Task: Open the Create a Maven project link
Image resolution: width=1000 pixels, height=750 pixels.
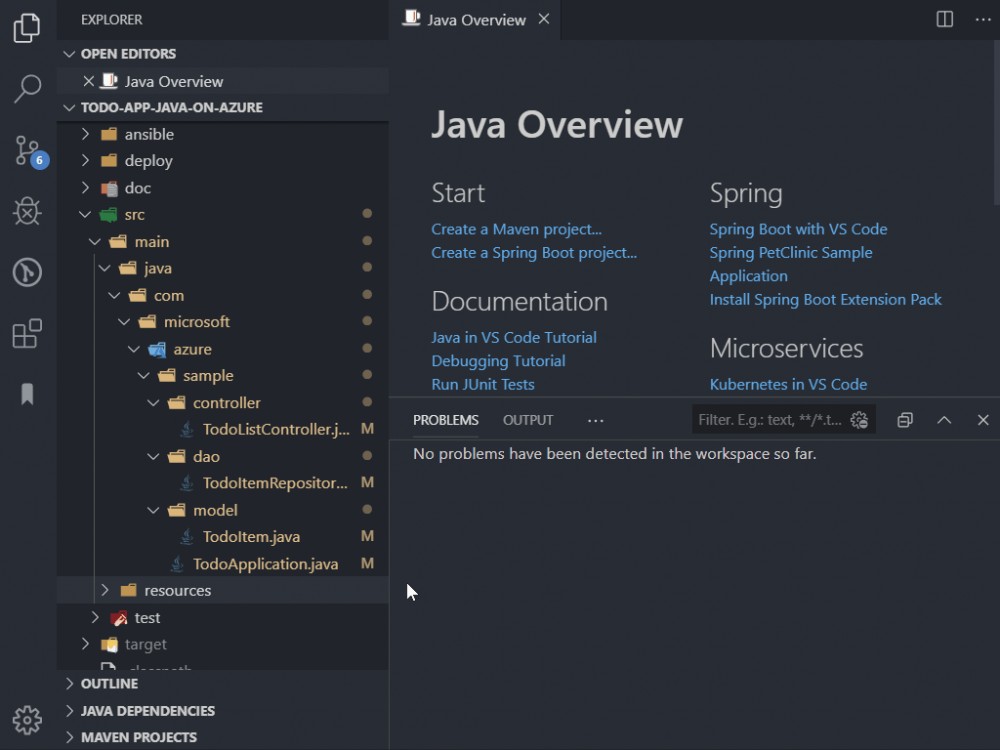Action: (x=517, y=229)
